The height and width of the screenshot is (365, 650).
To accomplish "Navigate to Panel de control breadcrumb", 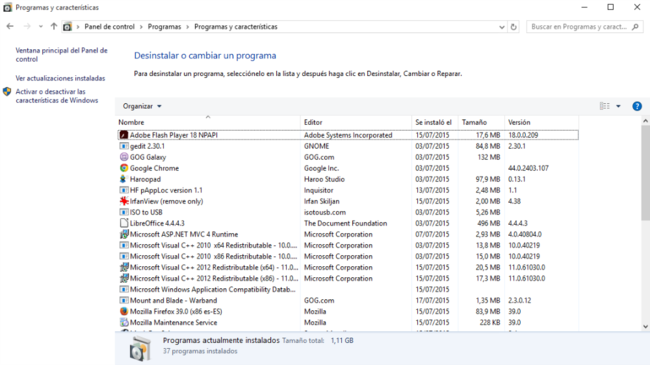I will pyautogui.click(x=109, y=27).
